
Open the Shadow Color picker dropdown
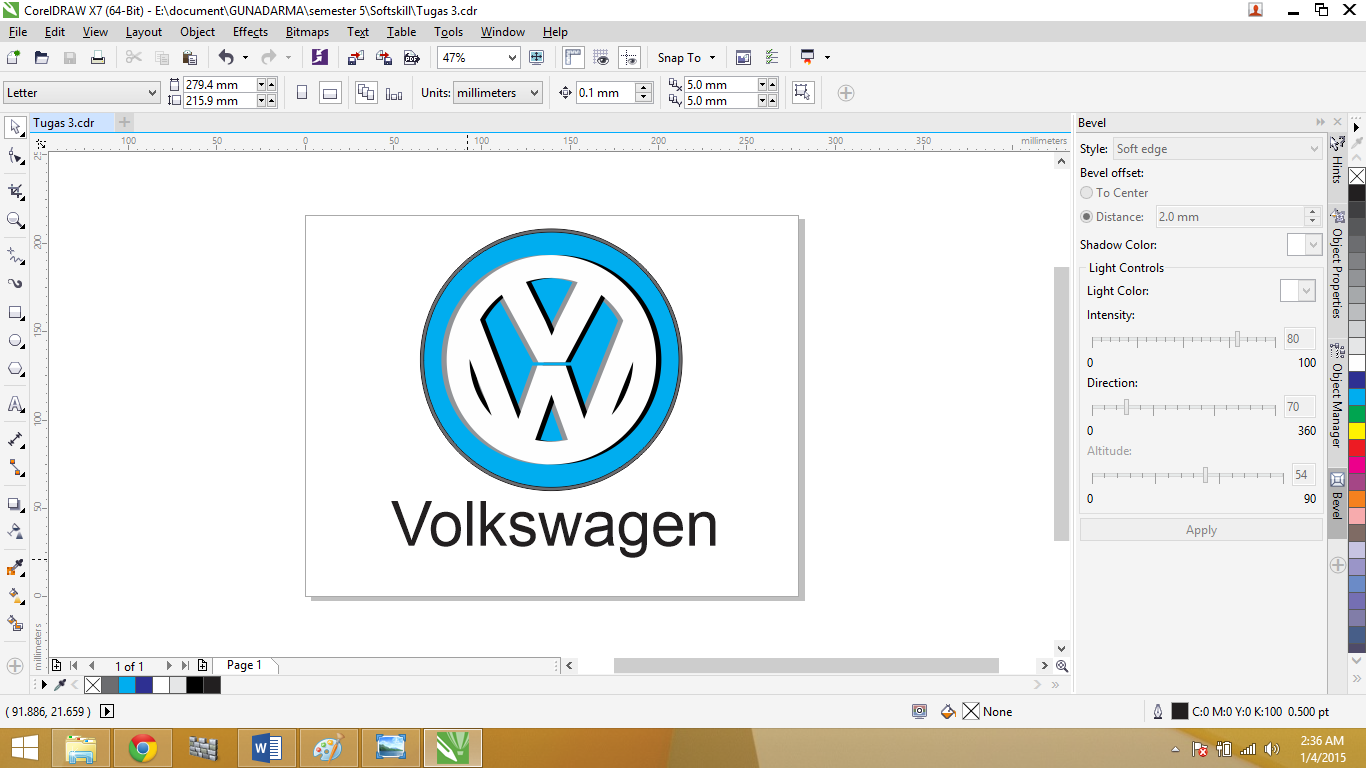point(1304,245)
